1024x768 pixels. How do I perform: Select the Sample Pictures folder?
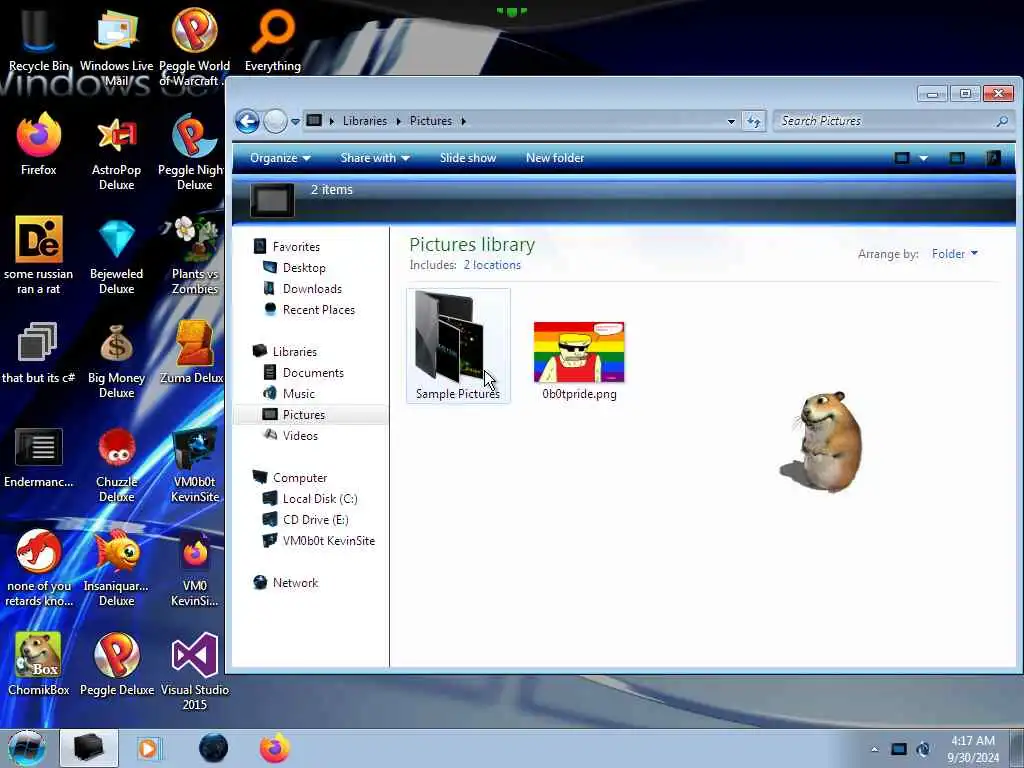click(458, 345)
